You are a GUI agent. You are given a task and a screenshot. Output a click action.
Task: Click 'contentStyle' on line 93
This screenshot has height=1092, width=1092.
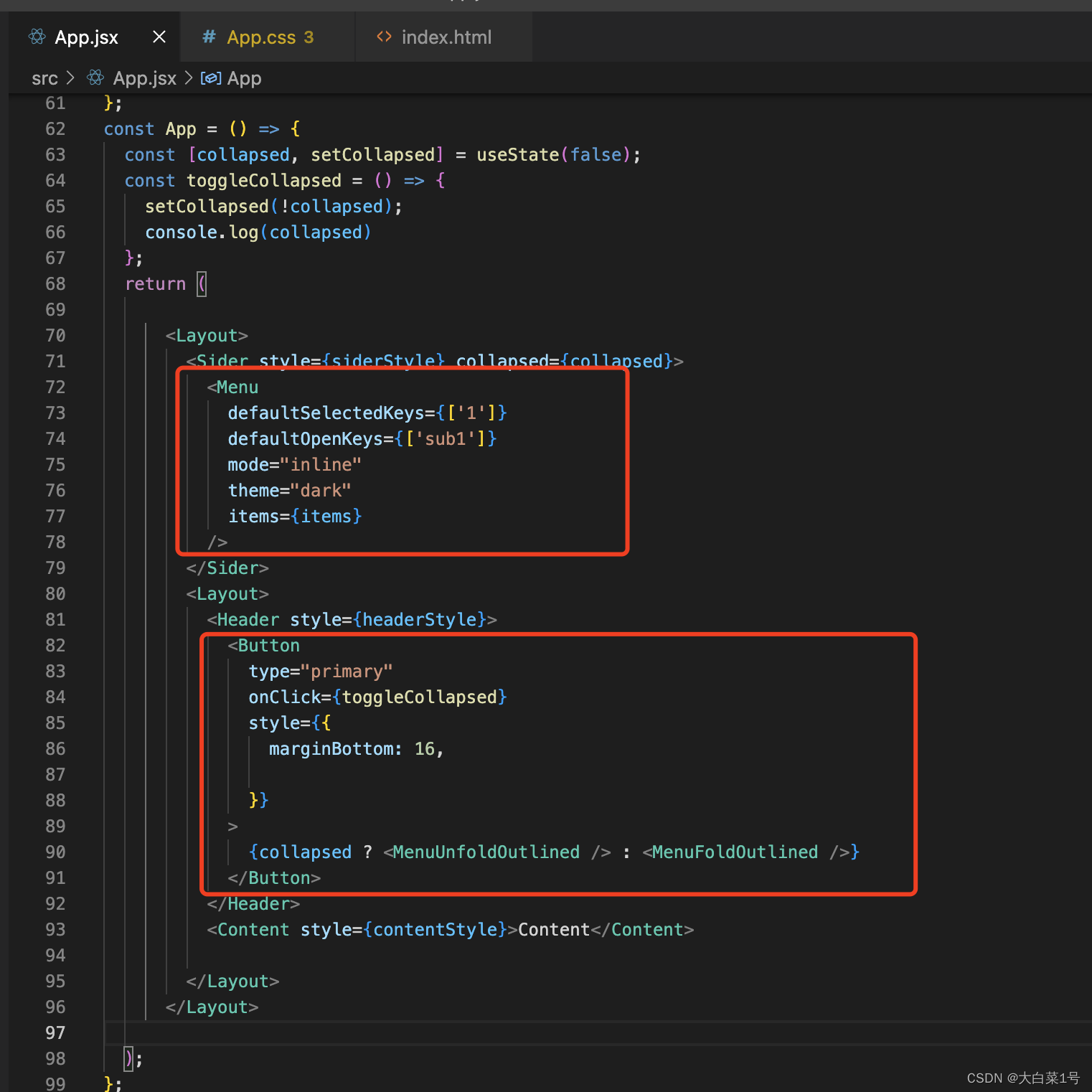(435, 930)
